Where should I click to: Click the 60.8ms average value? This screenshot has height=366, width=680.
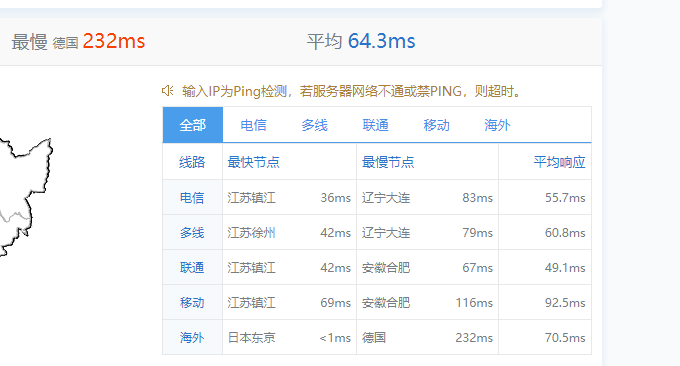click(565, 233)
